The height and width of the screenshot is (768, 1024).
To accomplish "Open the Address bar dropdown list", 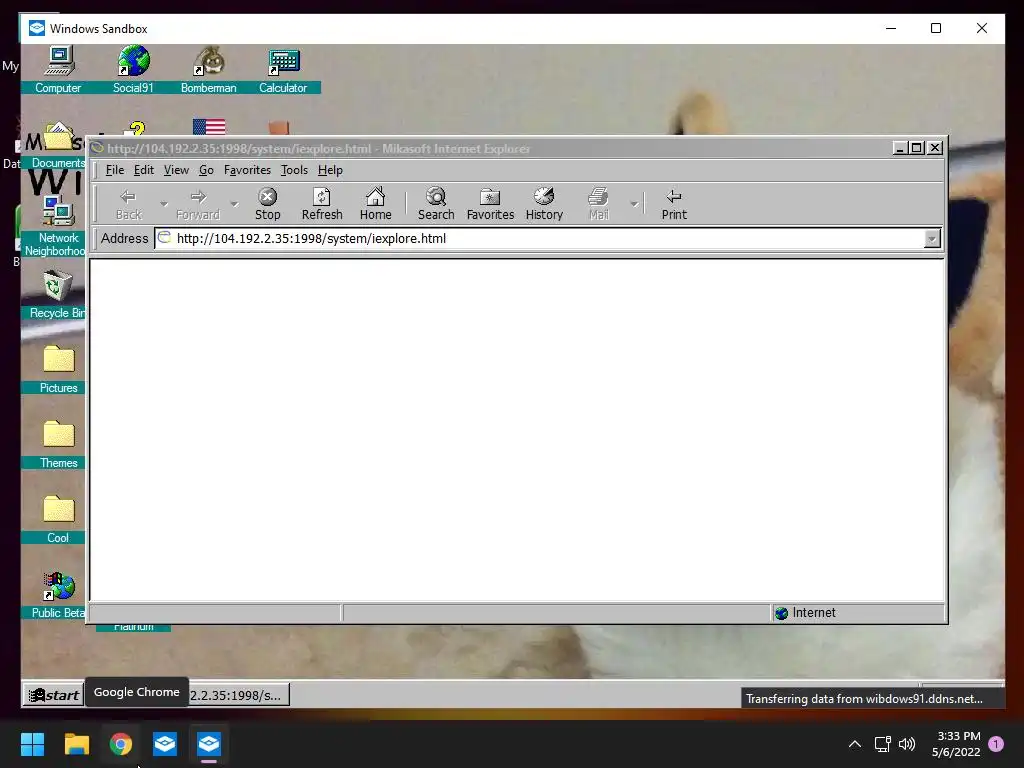I will [x=932, y=239].
